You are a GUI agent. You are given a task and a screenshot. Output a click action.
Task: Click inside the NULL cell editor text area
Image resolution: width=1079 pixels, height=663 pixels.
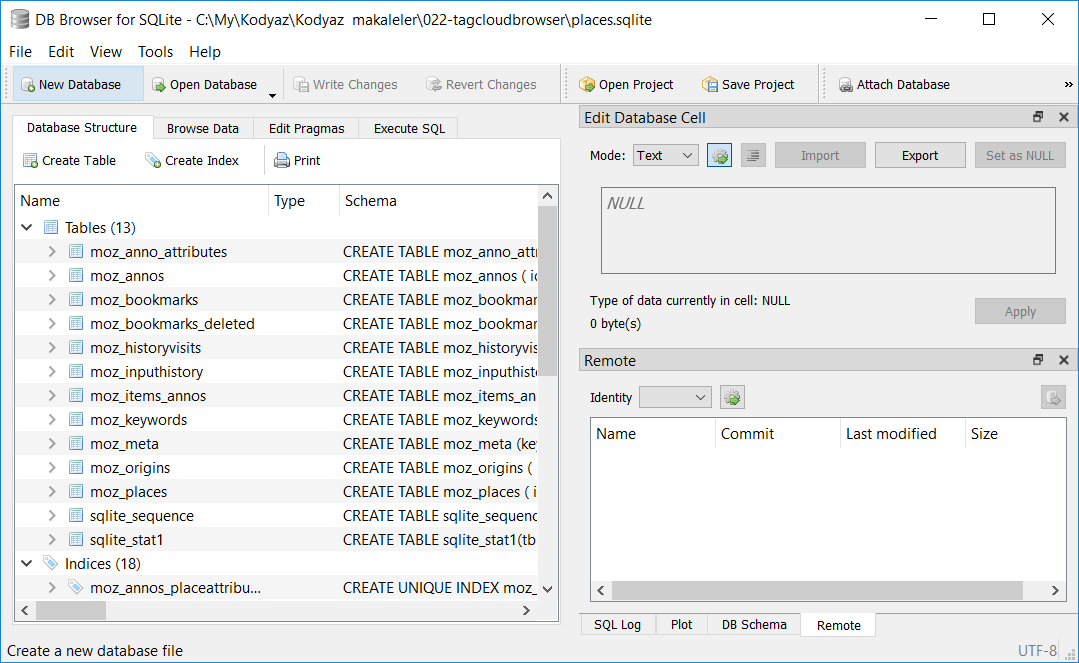click(x=828, y=231)
